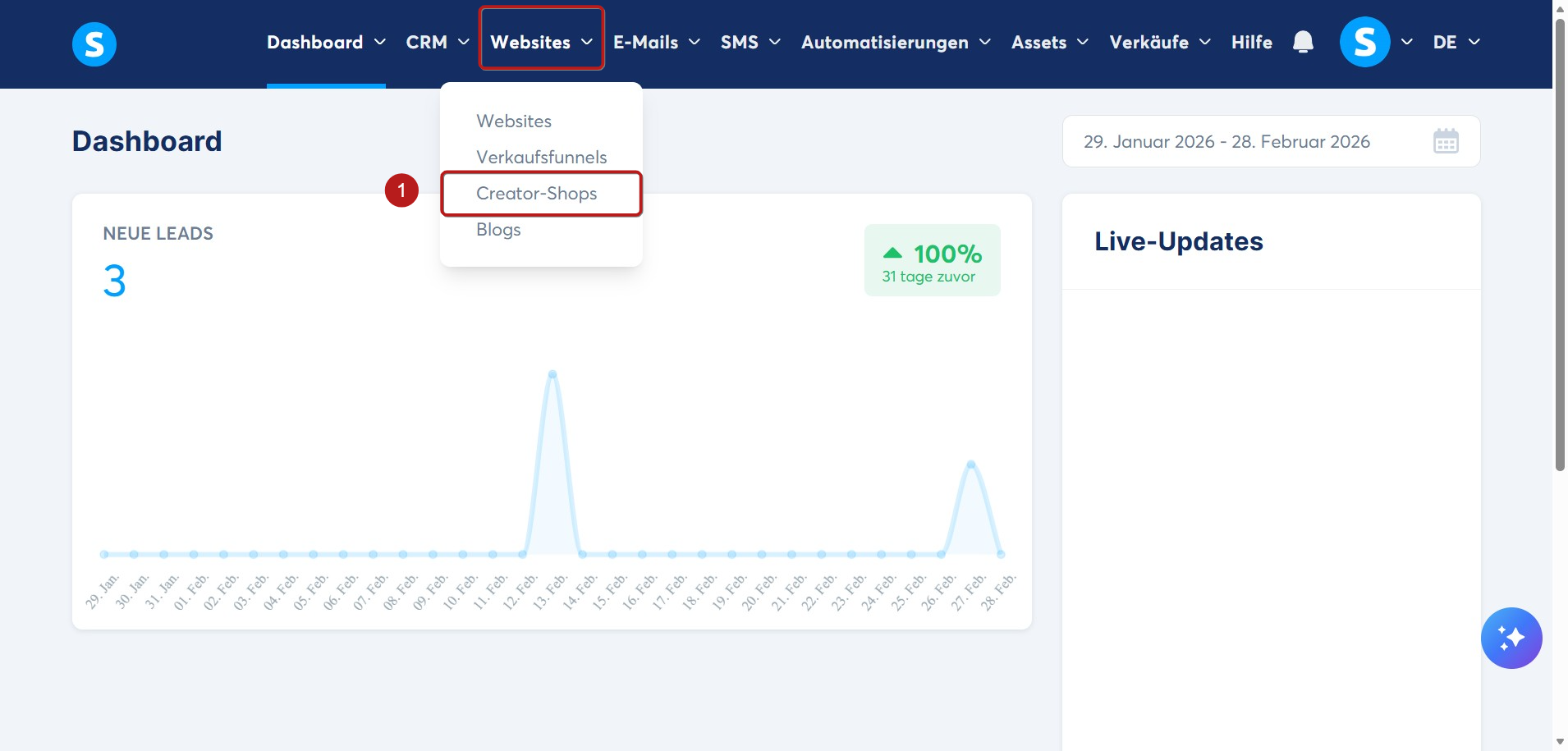Screen dimensions: 1568x751
Task: Open the profile avatar menu
Action: click(x=1364, y=42)
